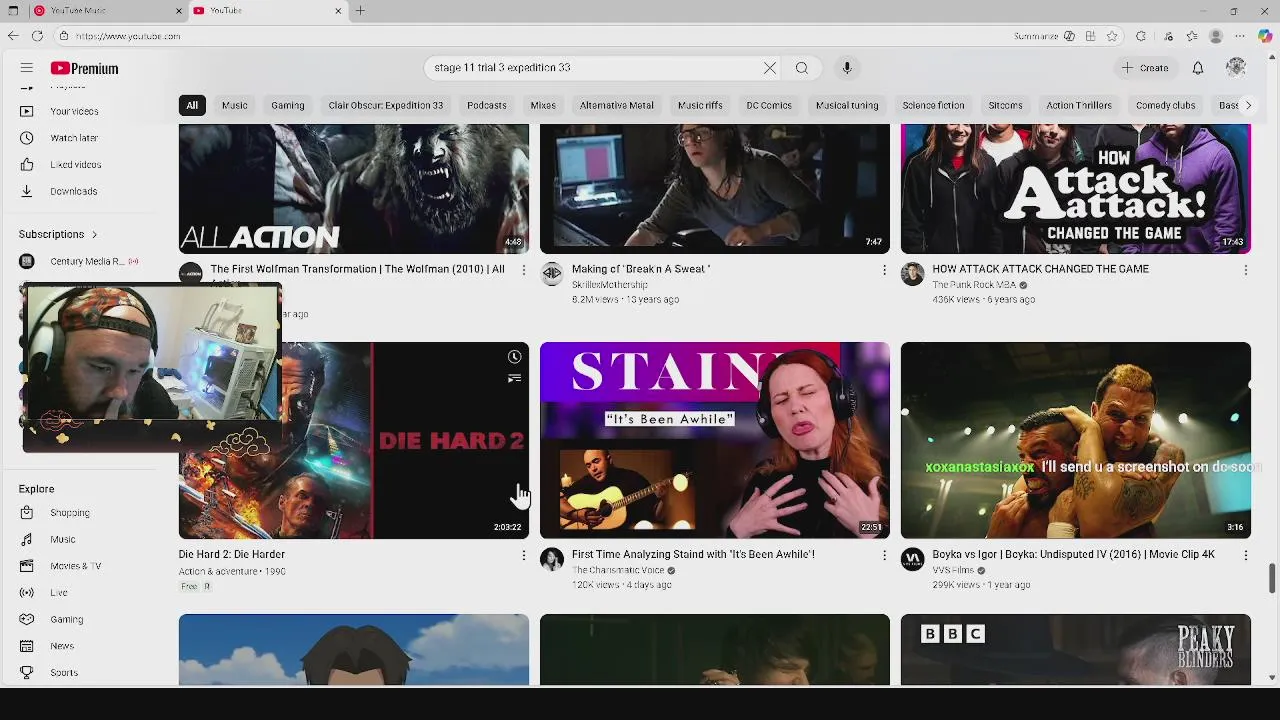
Task: Open more options for HOW ATTACK ATTACK video
Action: (1245, 270)
